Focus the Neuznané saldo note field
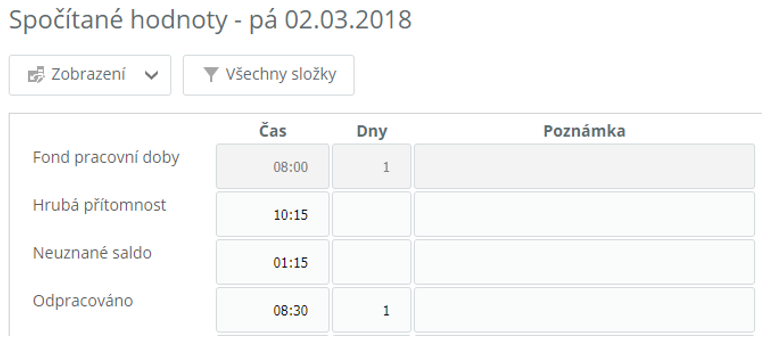 click(x=584, y=262)
